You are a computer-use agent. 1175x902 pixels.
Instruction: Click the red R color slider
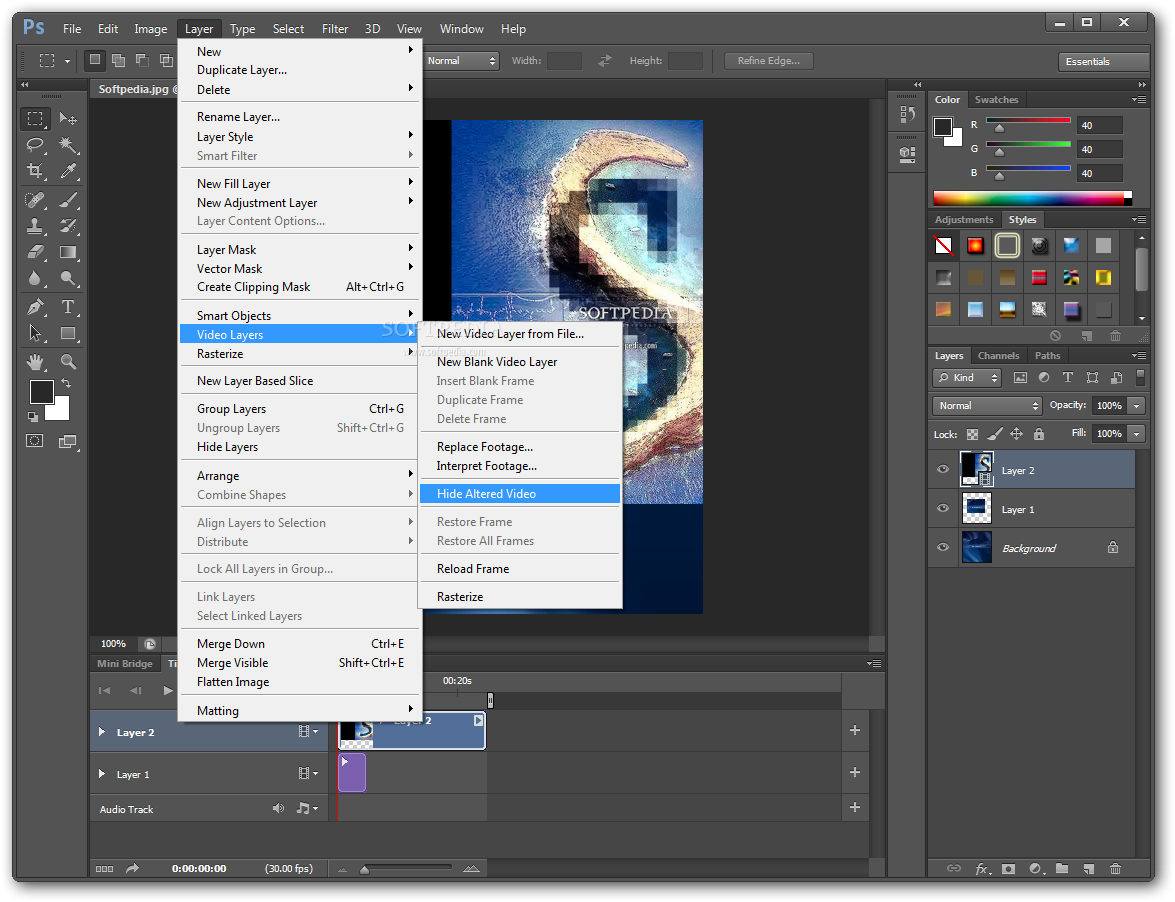[1028, 121]
